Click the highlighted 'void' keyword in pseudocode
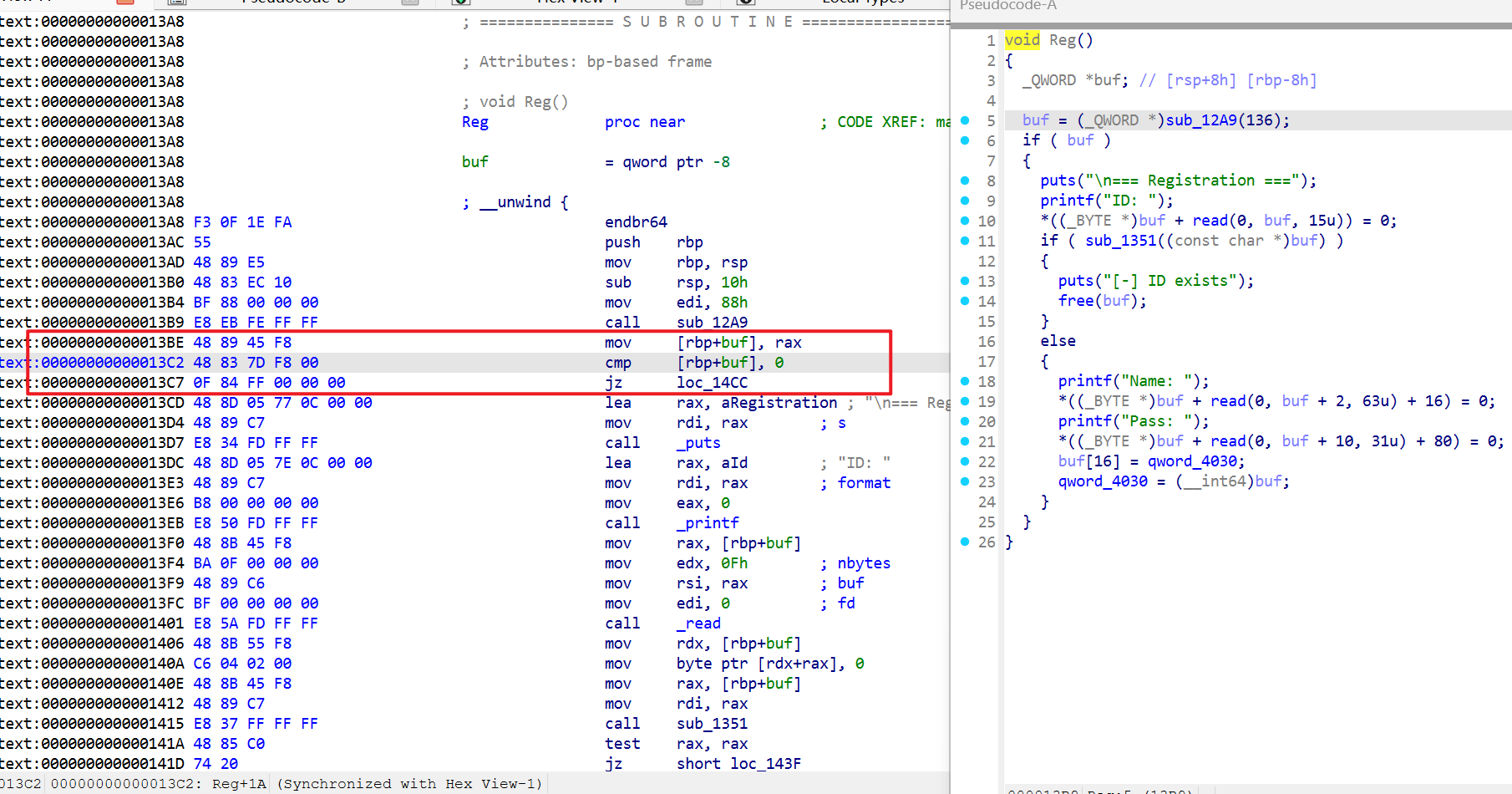 pos(1022,40)
